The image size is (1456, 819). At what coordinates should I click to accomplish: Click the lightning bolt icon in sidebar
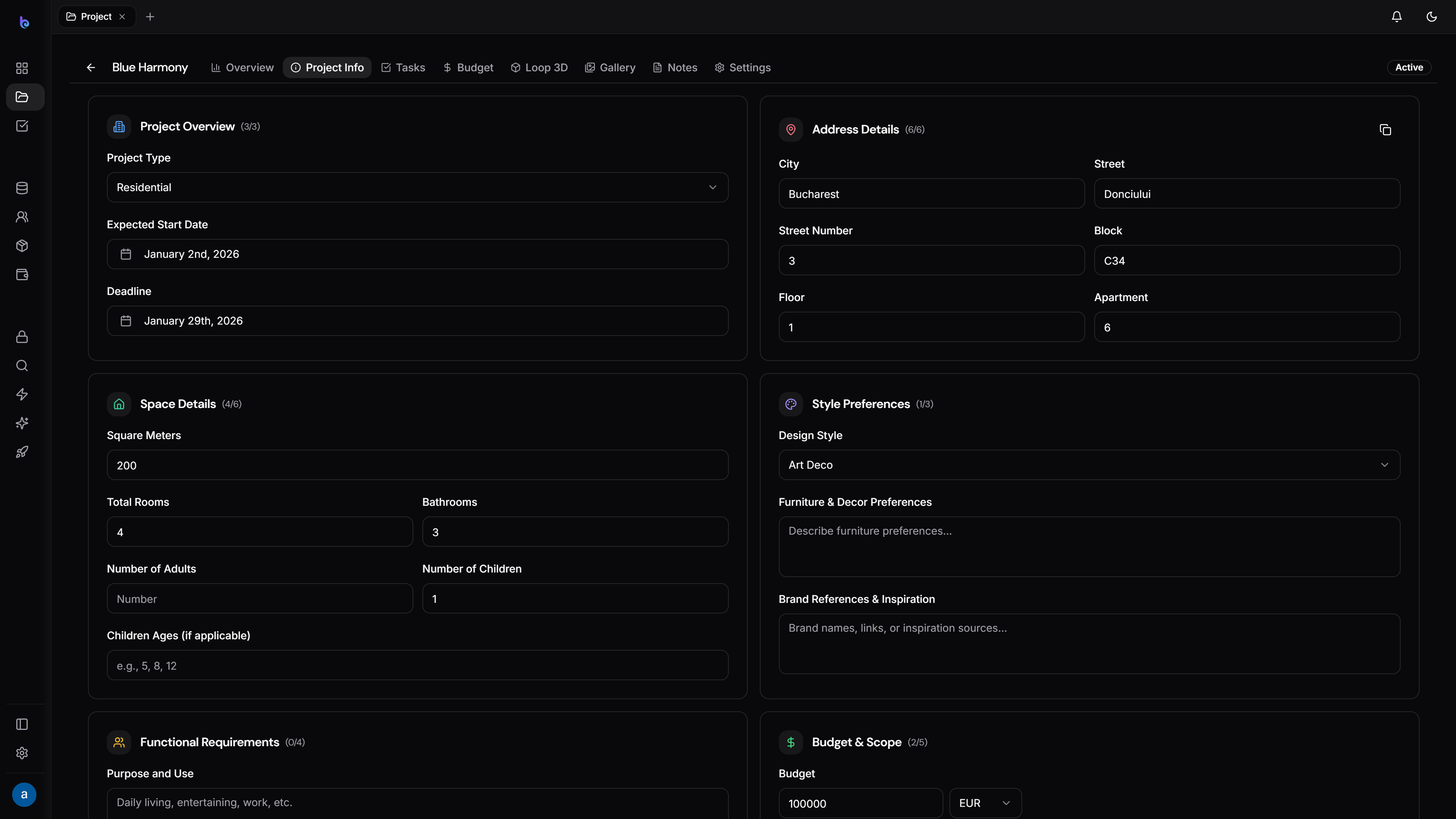click(22, 394)
